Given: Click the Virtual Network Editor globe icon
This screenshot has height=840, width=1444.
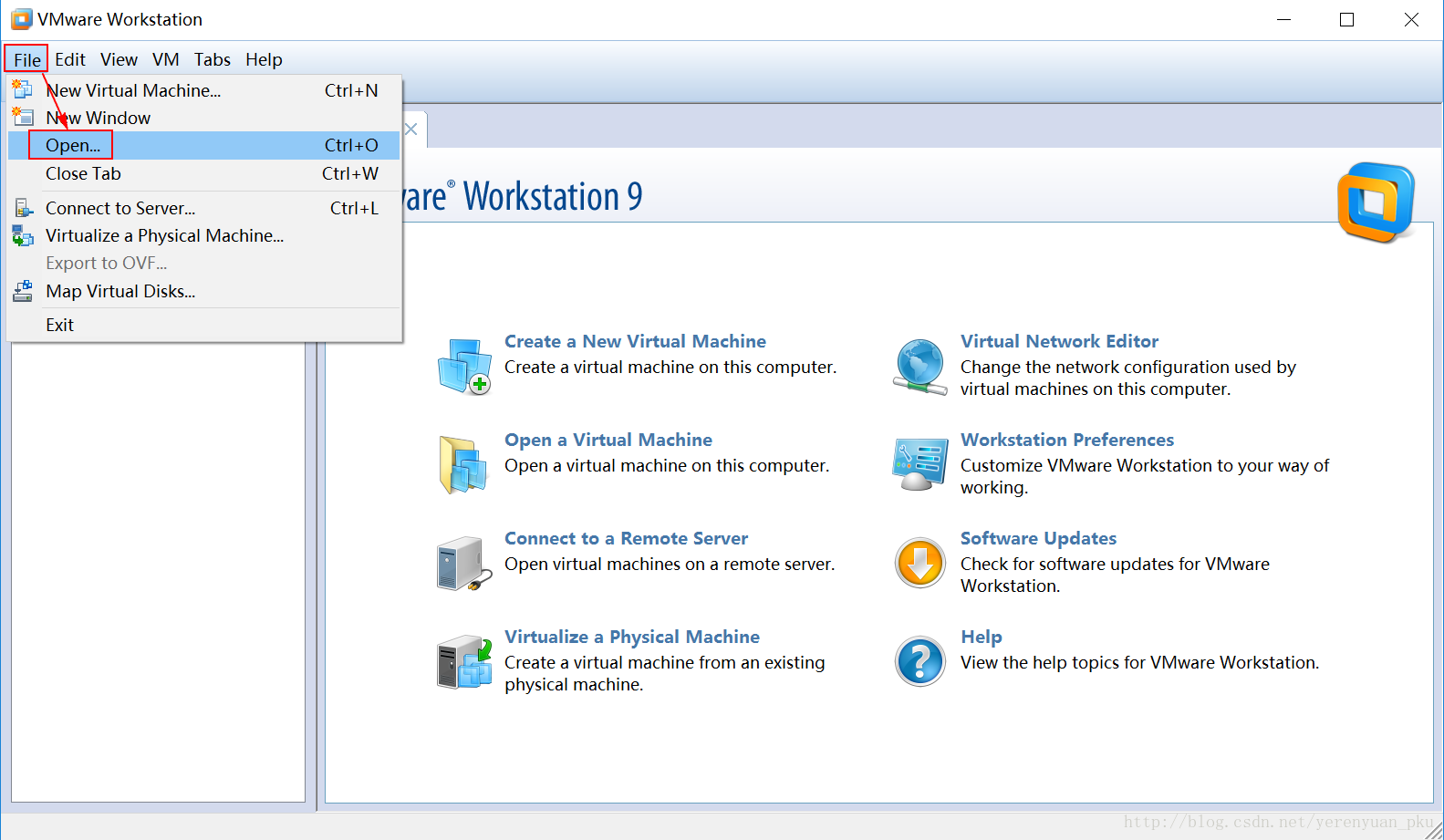Looking at the screenshot, I should 920,367.
